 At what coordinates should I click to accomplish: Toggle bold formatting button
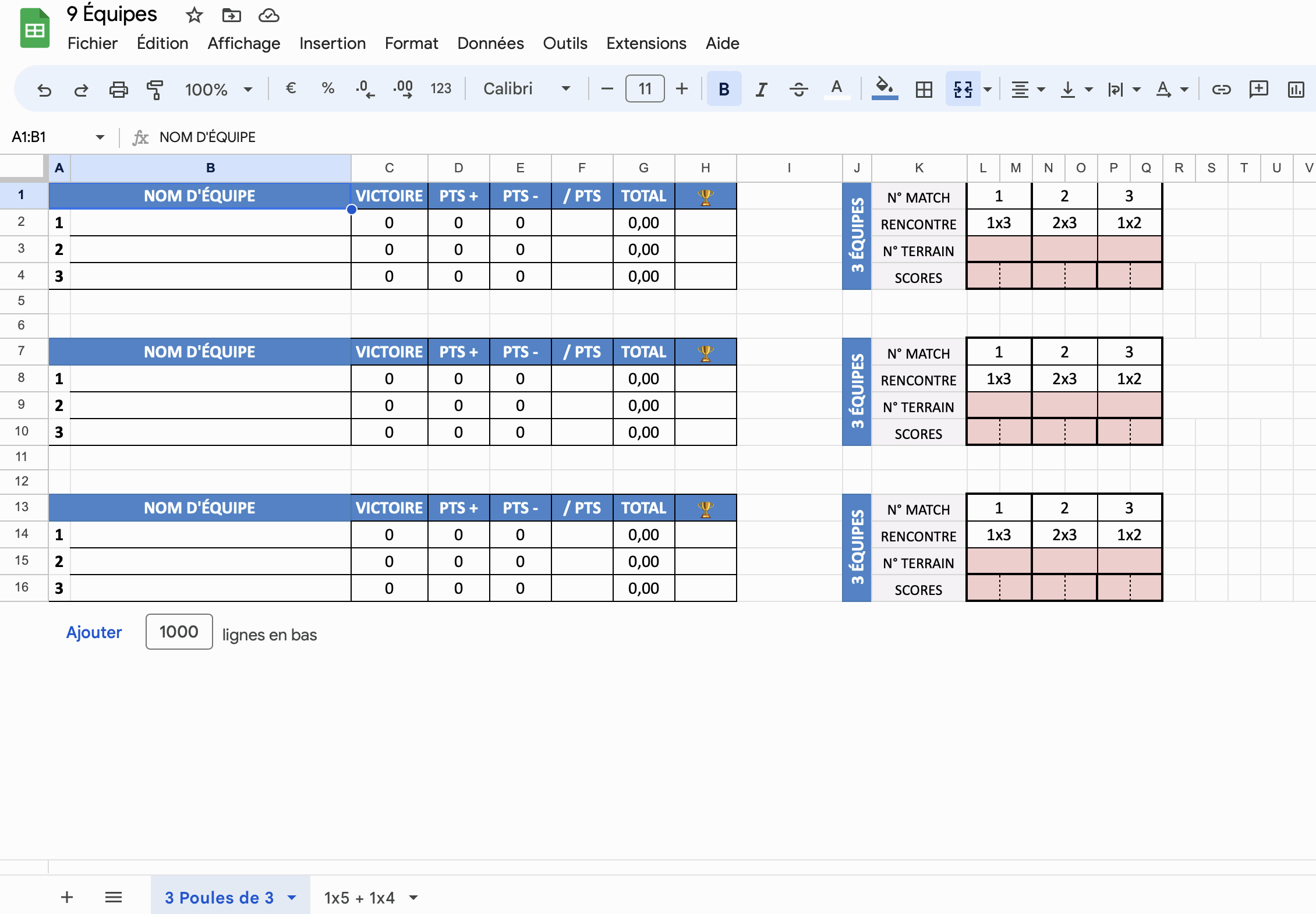[724, 89]
